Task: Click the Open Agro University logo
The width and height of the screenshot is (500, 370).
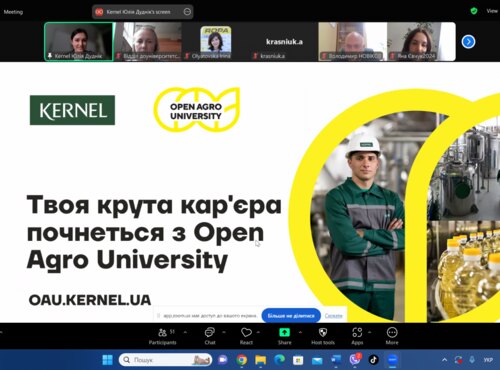Action: click(197, 109)
